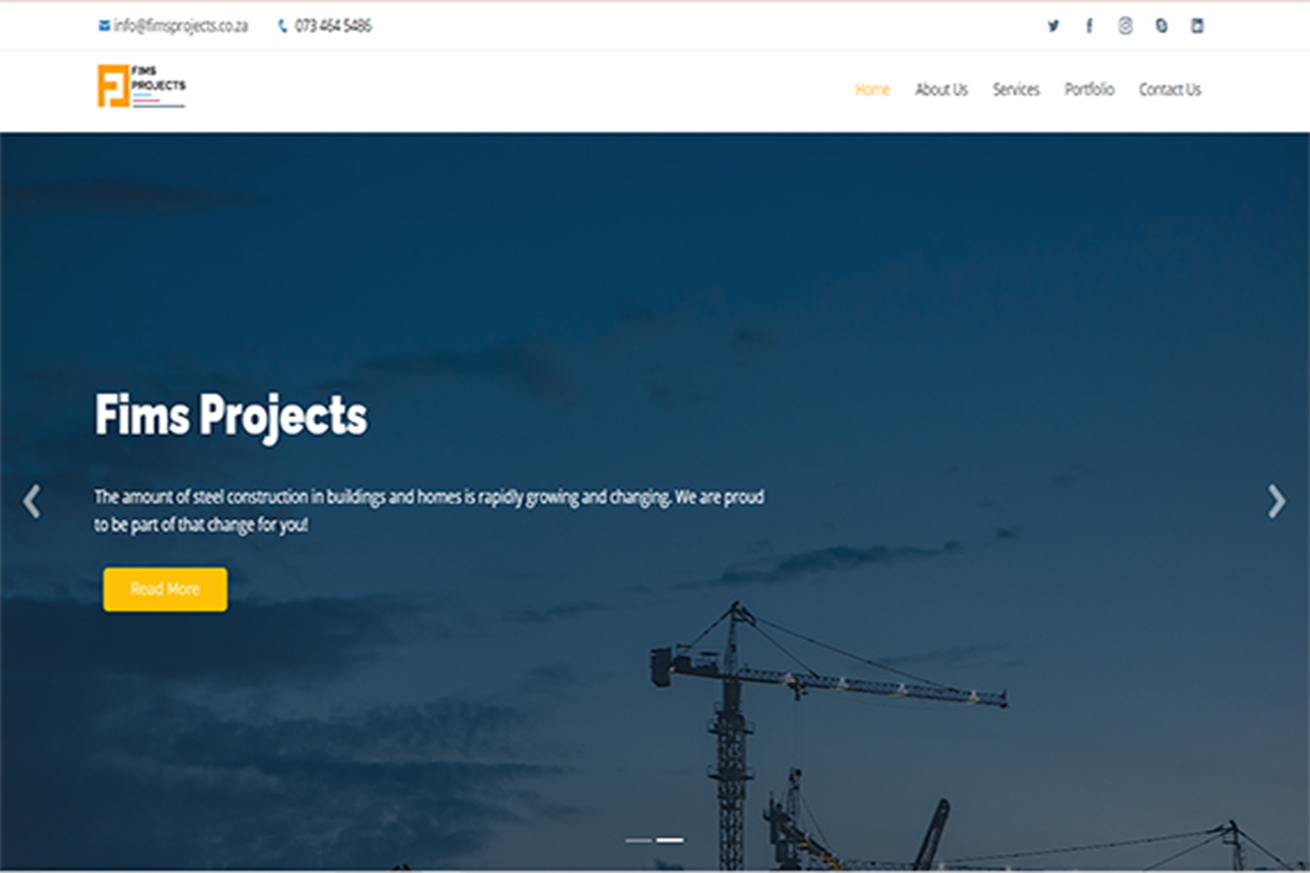This screenshot has height=873, width=1310.
Task: Go to the Home menu item
Action: (x=872, y=90)
